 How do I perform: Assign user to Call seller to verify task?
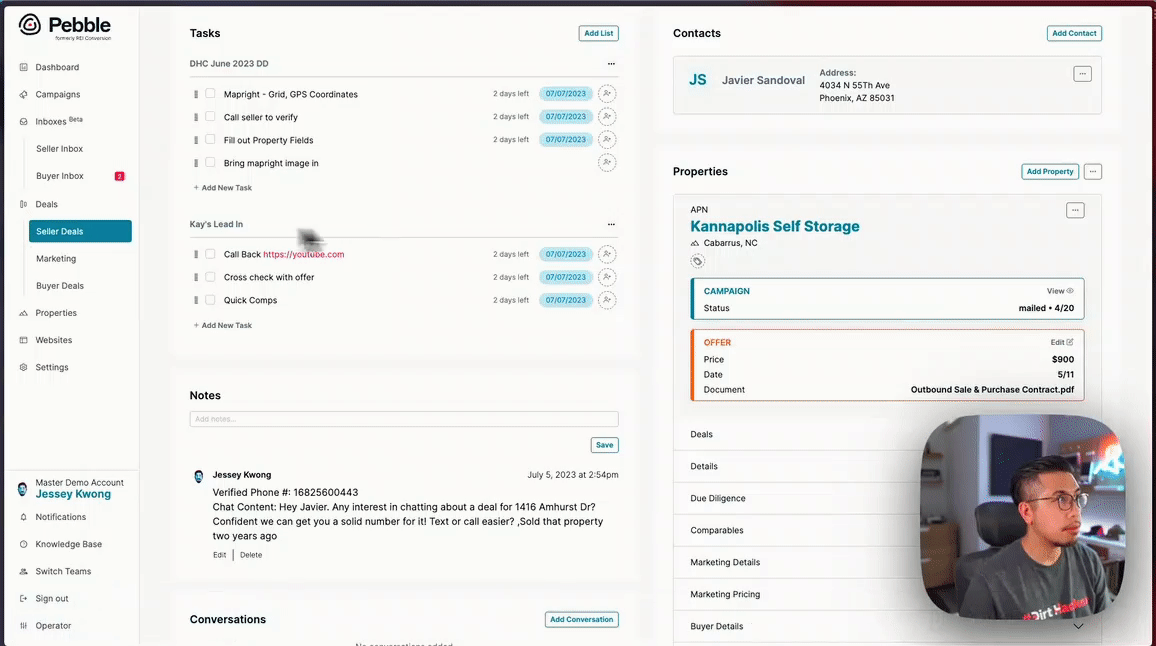pos(607,117)
